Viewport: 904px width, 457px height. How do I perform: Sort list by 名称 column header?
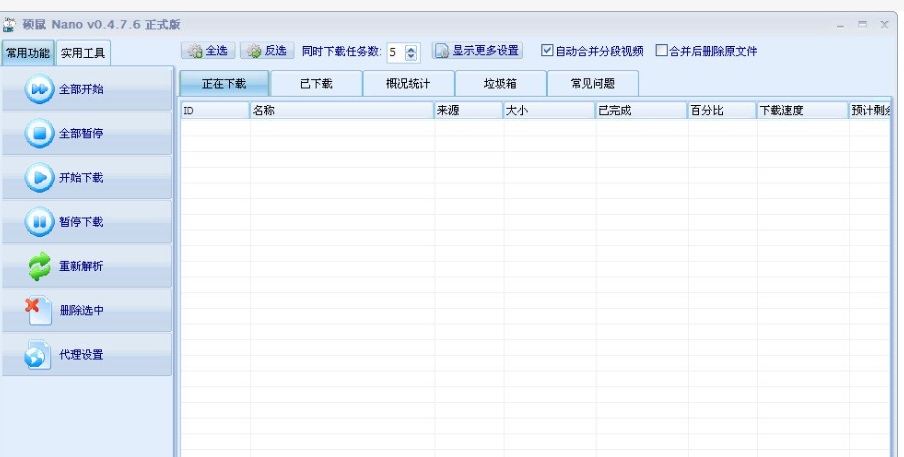tap(340, 111)
